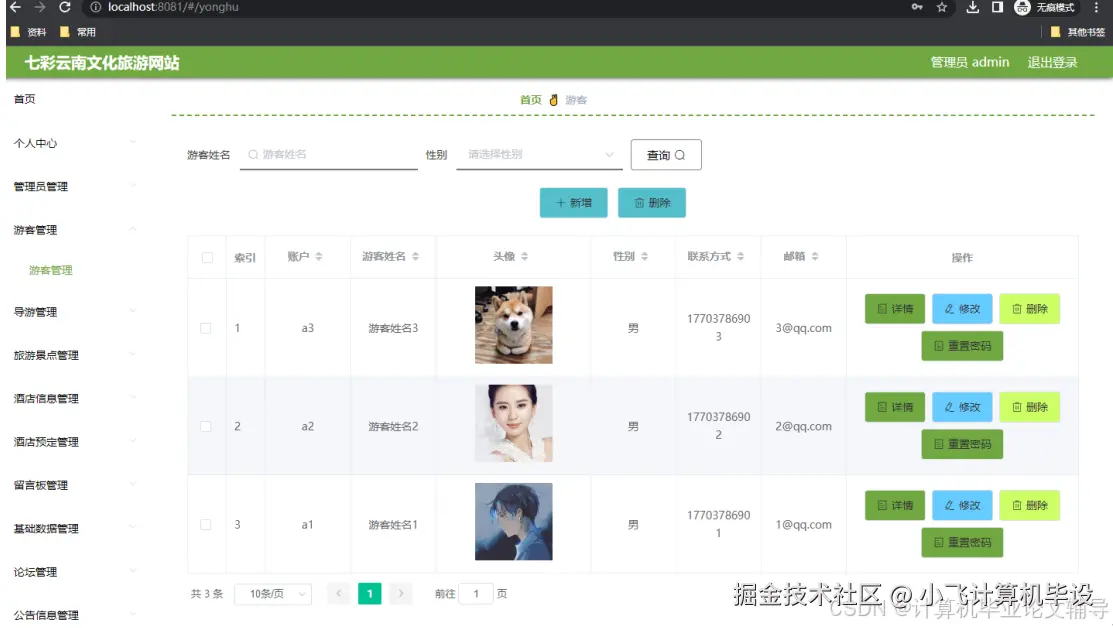Click the password key icon in address bar
This screenshot has height=628, width=1113.
(x=917, y=7)
